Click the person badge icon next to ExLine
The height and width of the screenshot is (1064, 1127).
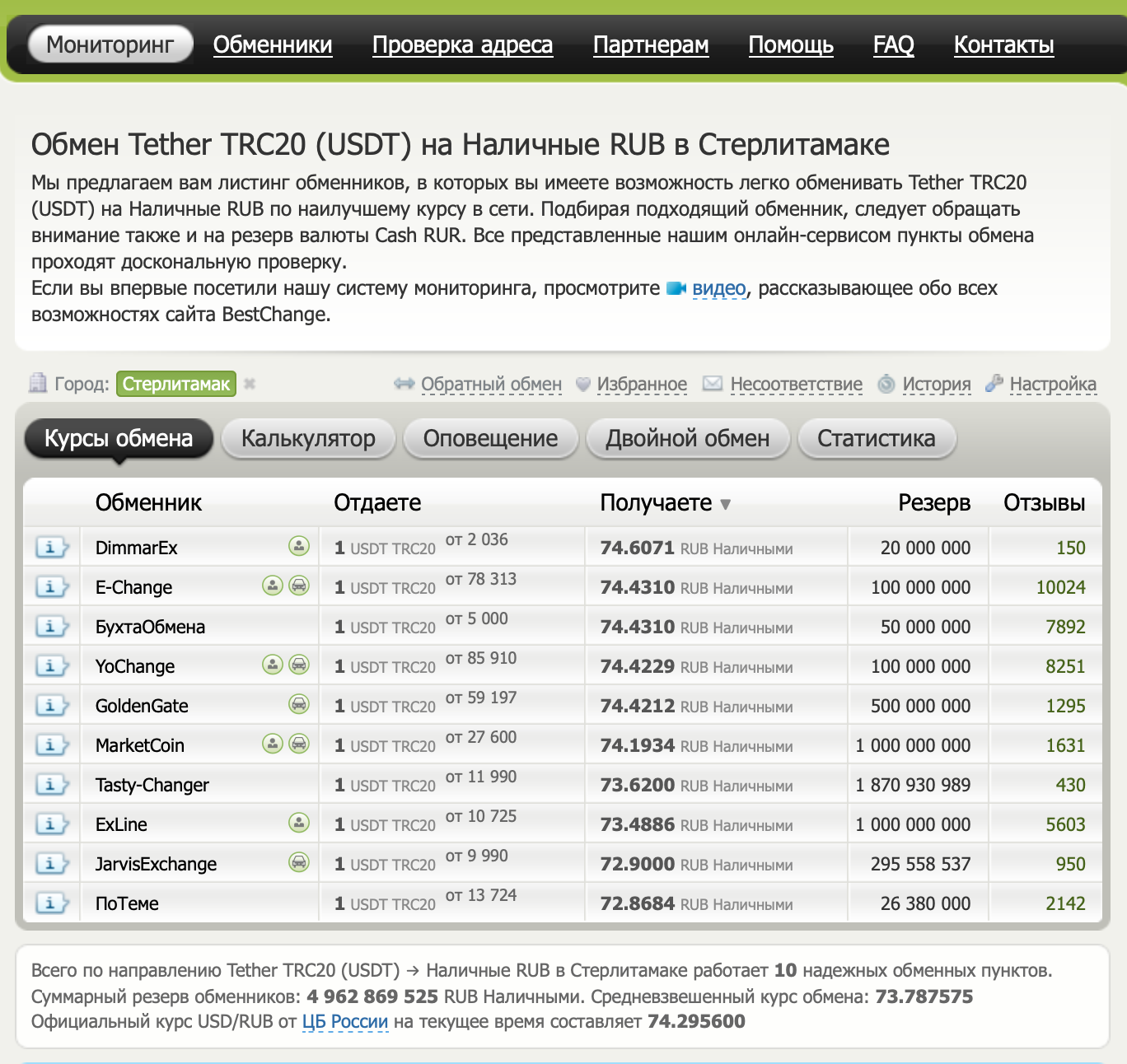pos(299,822)
